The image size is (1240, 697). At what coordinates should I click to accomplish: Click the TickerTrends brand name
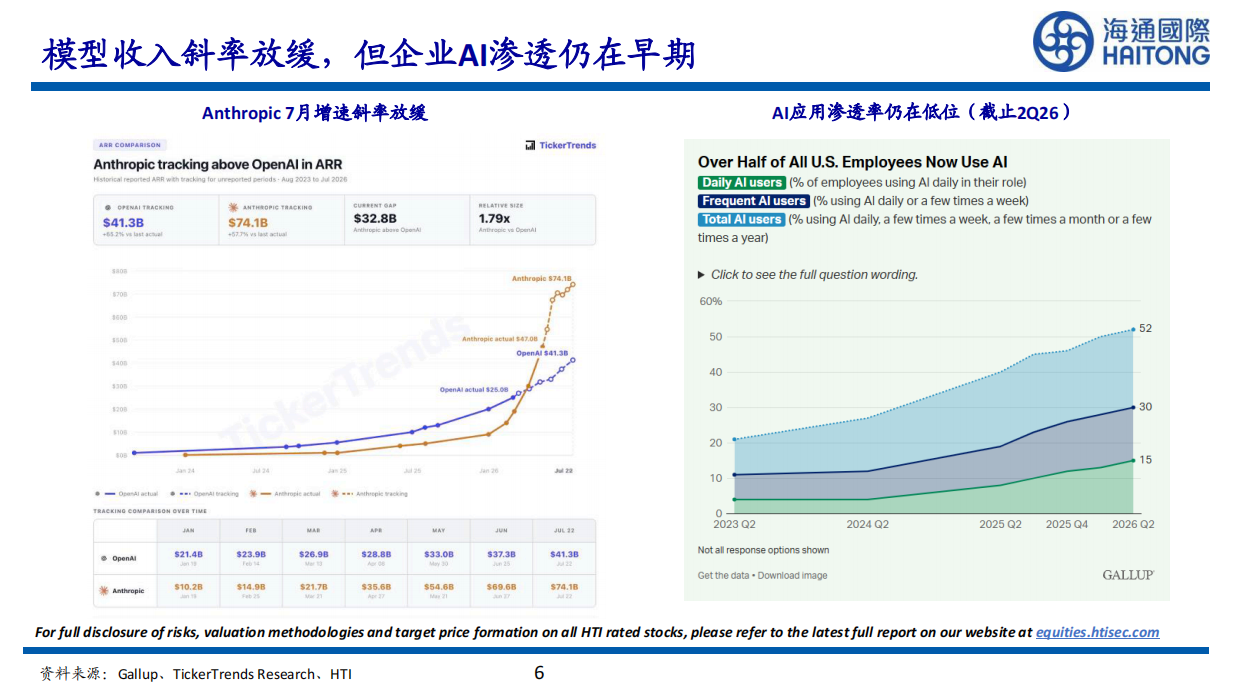tap(567, 146)
